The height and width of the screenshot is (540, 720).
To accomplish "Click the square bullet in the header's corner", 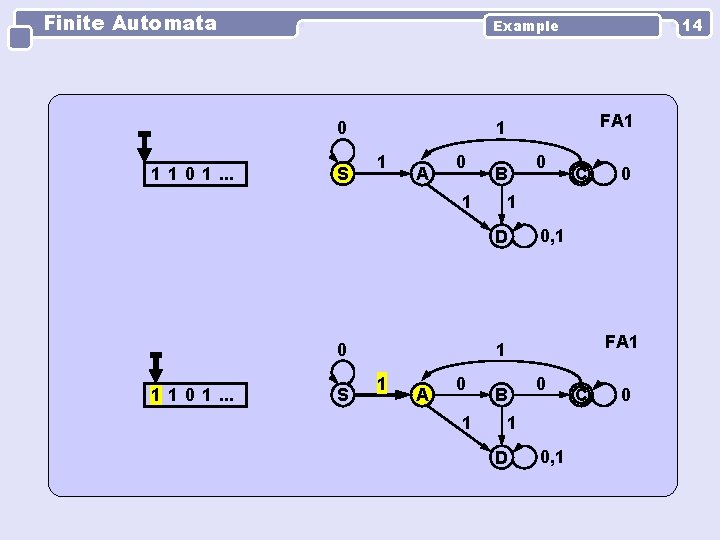I will (x=20, y=38).
